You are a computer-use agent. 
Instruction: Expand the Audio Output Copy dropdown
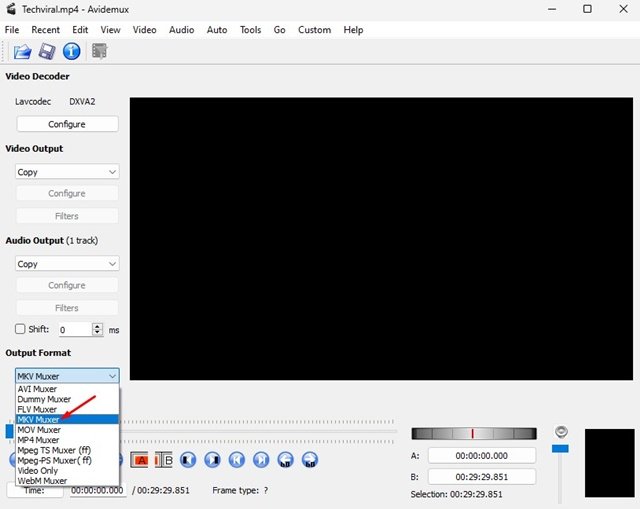(x=67, y=264)
